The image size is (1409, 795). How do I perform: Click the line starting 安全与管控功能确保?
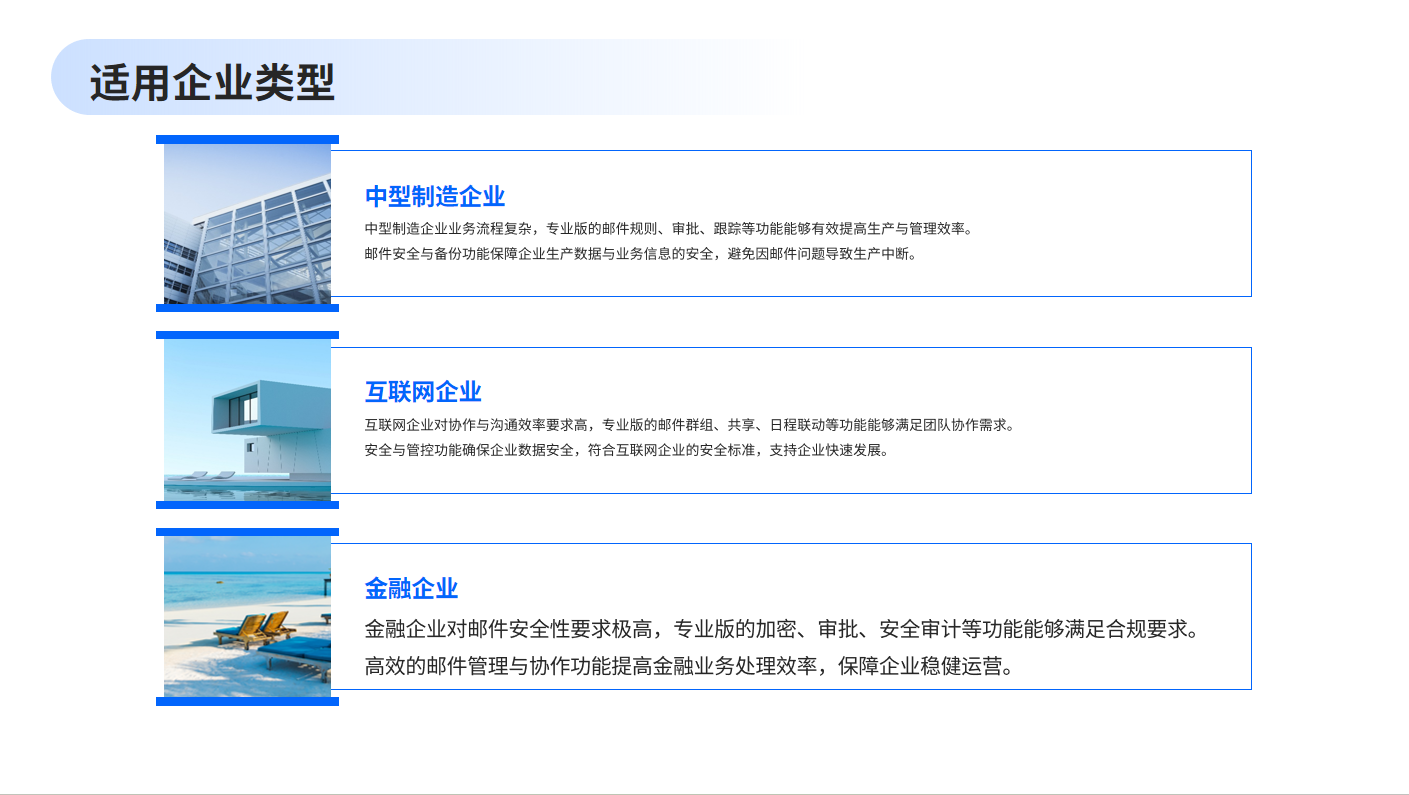[x=627, y=450]
